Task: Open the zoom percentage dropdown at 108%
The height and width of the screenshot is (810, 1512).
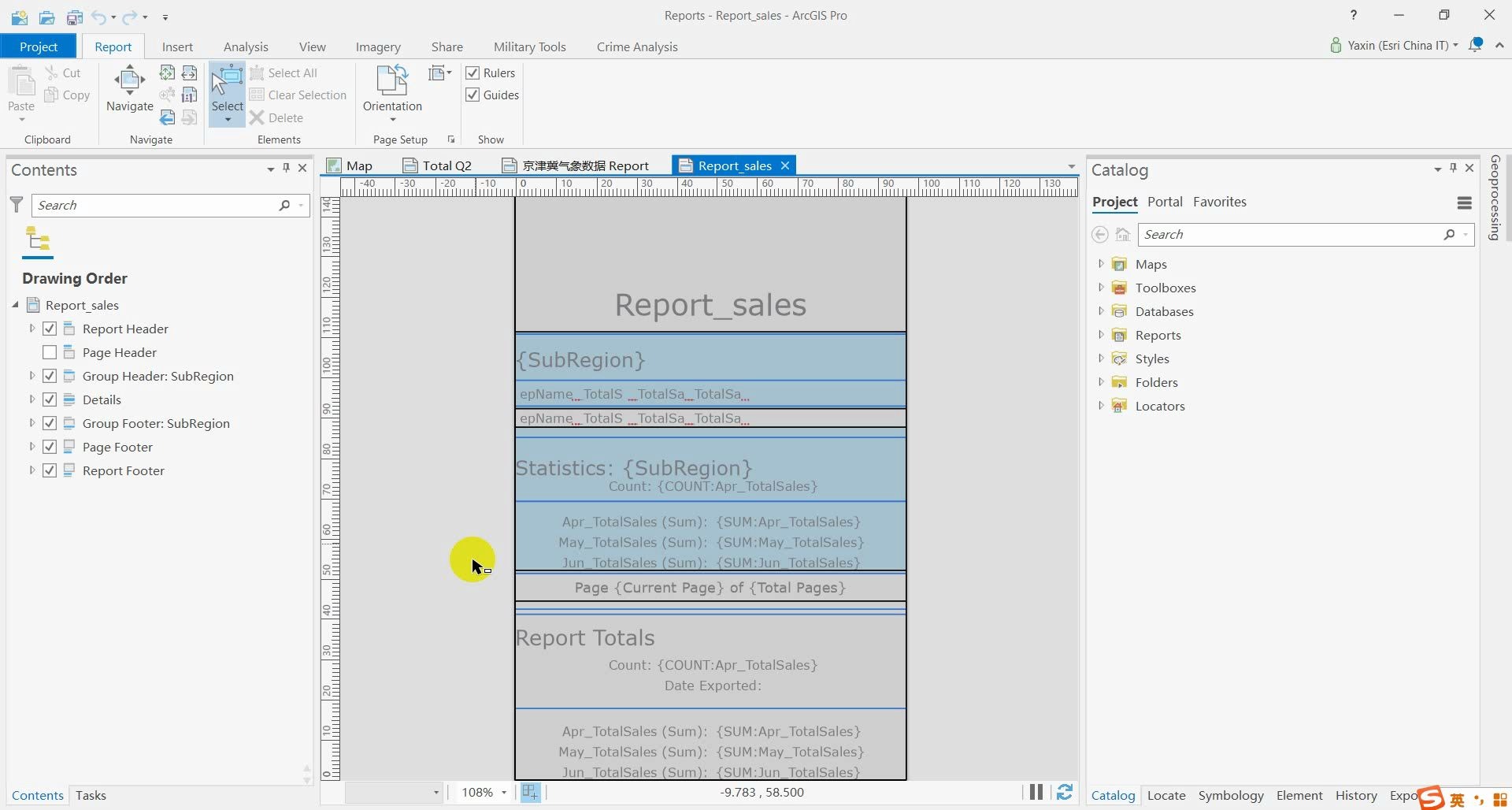Action: (x=504, y=793)
